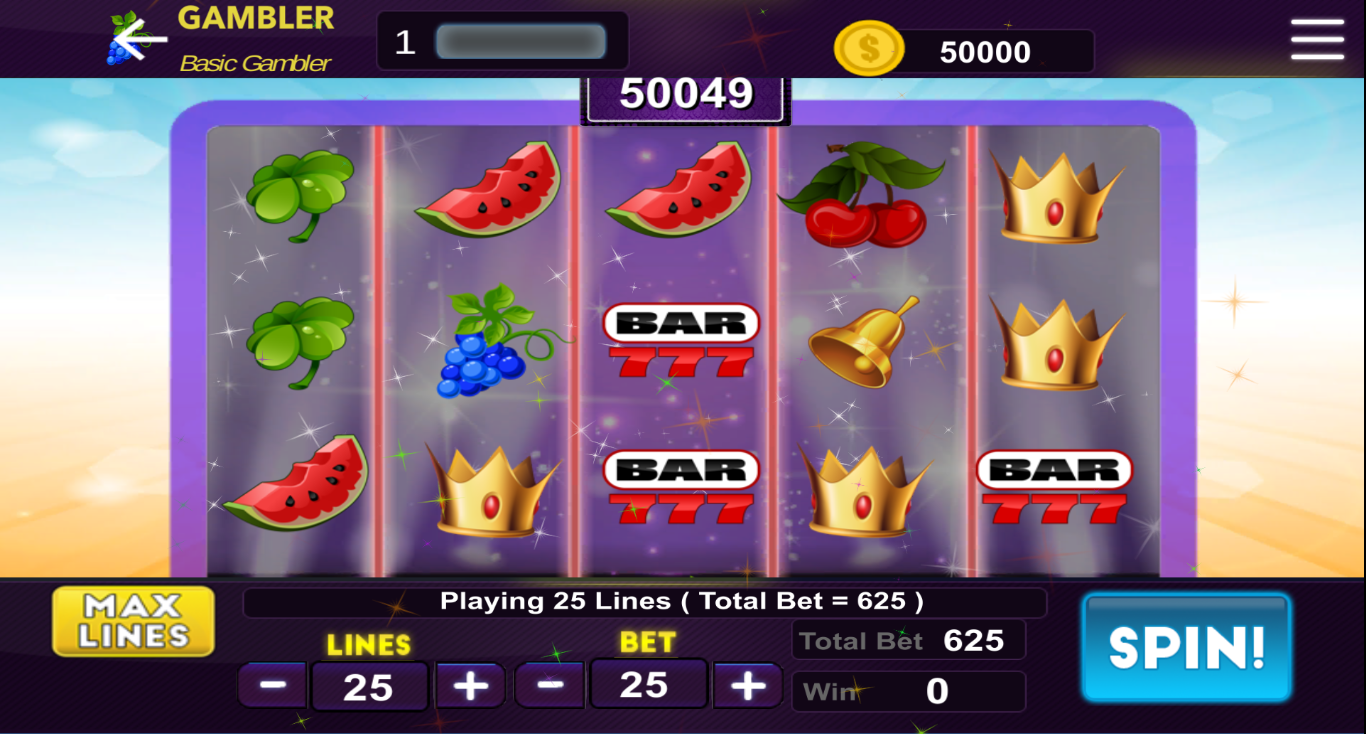Open the hamburger menu
The image size is (1366, 734).
[x=1317, y=40]
